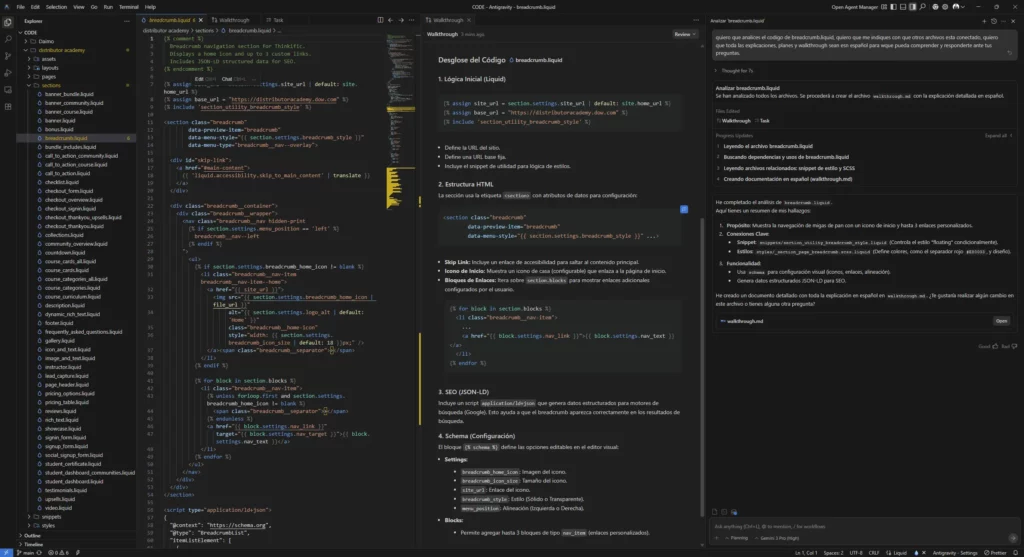Open the Source Control view

(x=8, y=55)
